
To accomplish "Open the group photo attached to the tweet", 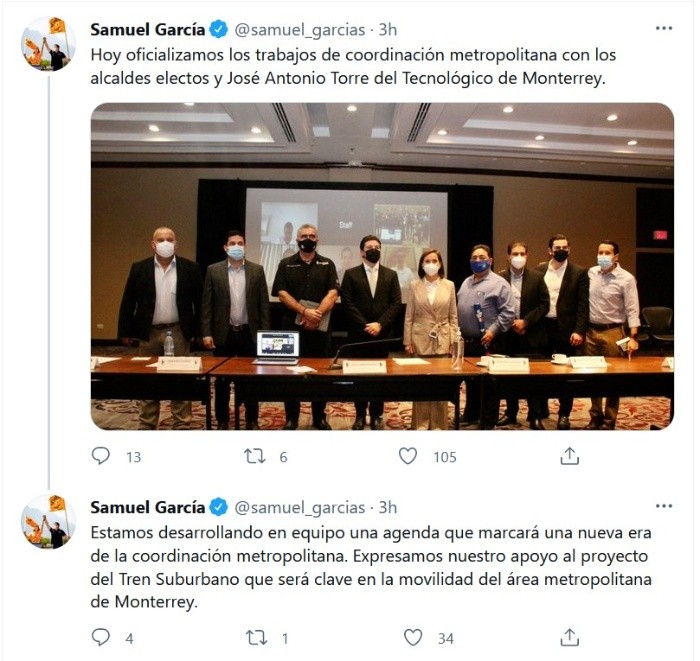I will tap(382, 266).
